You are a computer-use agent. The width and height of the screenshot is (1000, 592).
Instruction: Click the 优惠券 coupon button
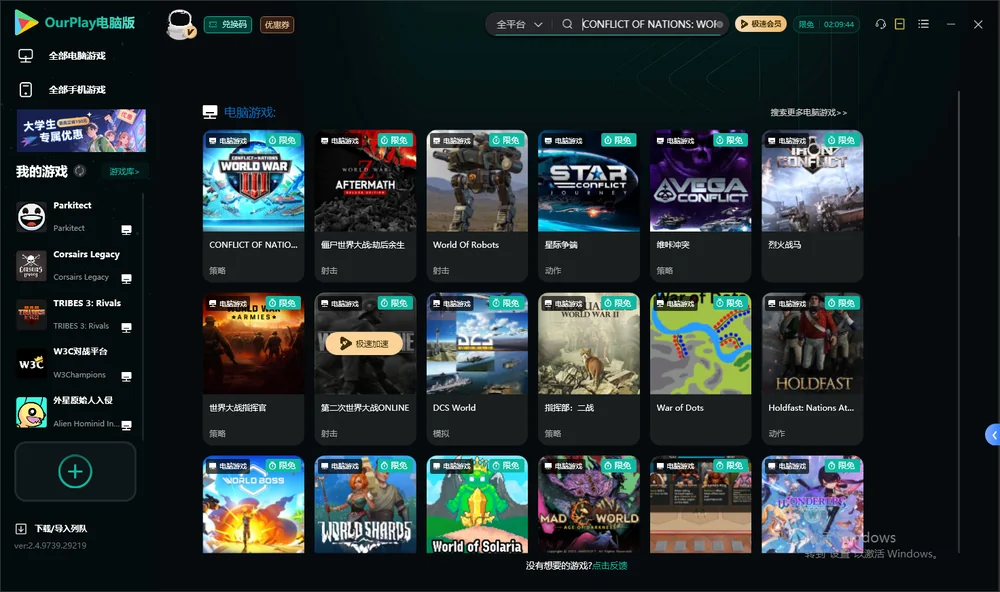(x=277, y=25)
